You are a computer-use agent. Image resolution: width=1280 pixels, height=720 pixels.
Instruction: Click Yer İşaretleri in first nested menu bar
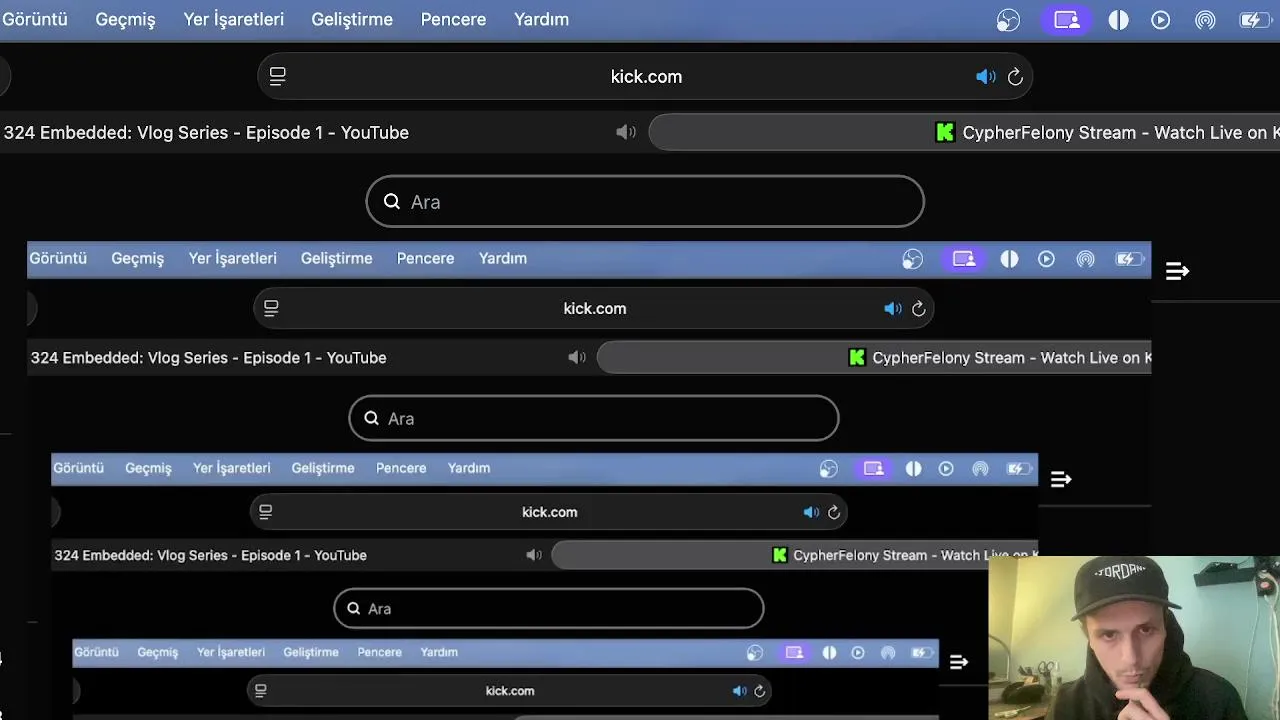232,258
